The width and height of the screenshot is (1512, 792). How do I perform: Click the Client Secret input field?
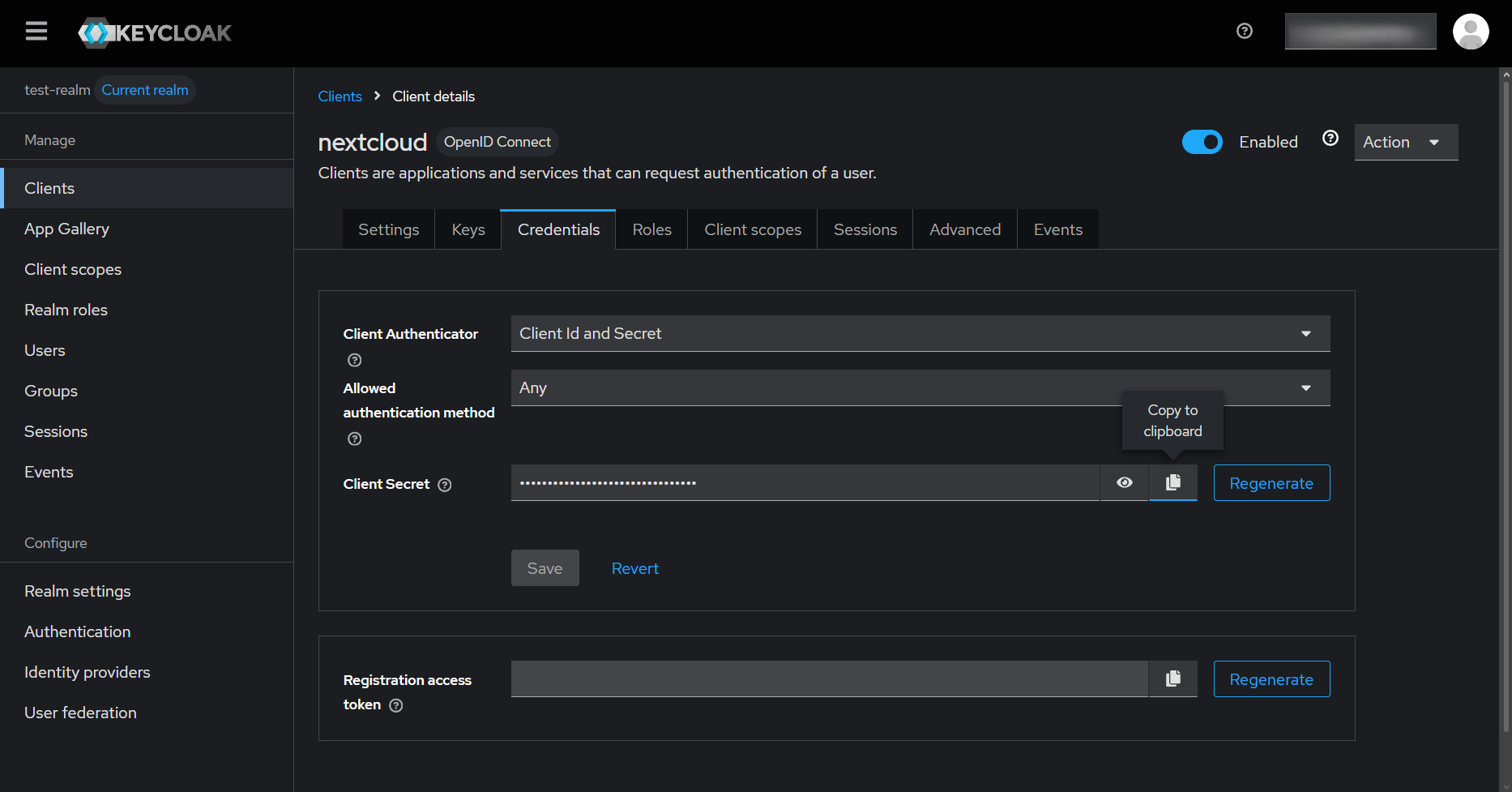(805, 482)
